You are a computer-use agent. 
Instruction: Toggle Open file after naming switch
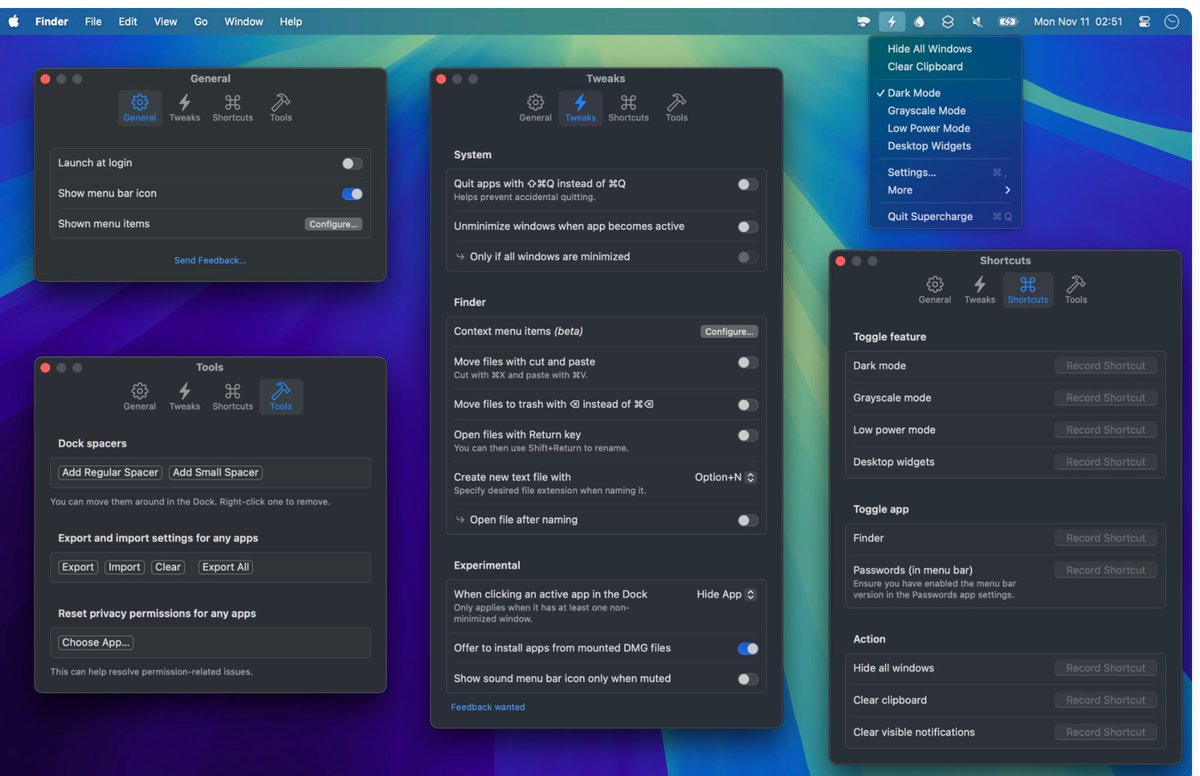click(x=748, y=520)
